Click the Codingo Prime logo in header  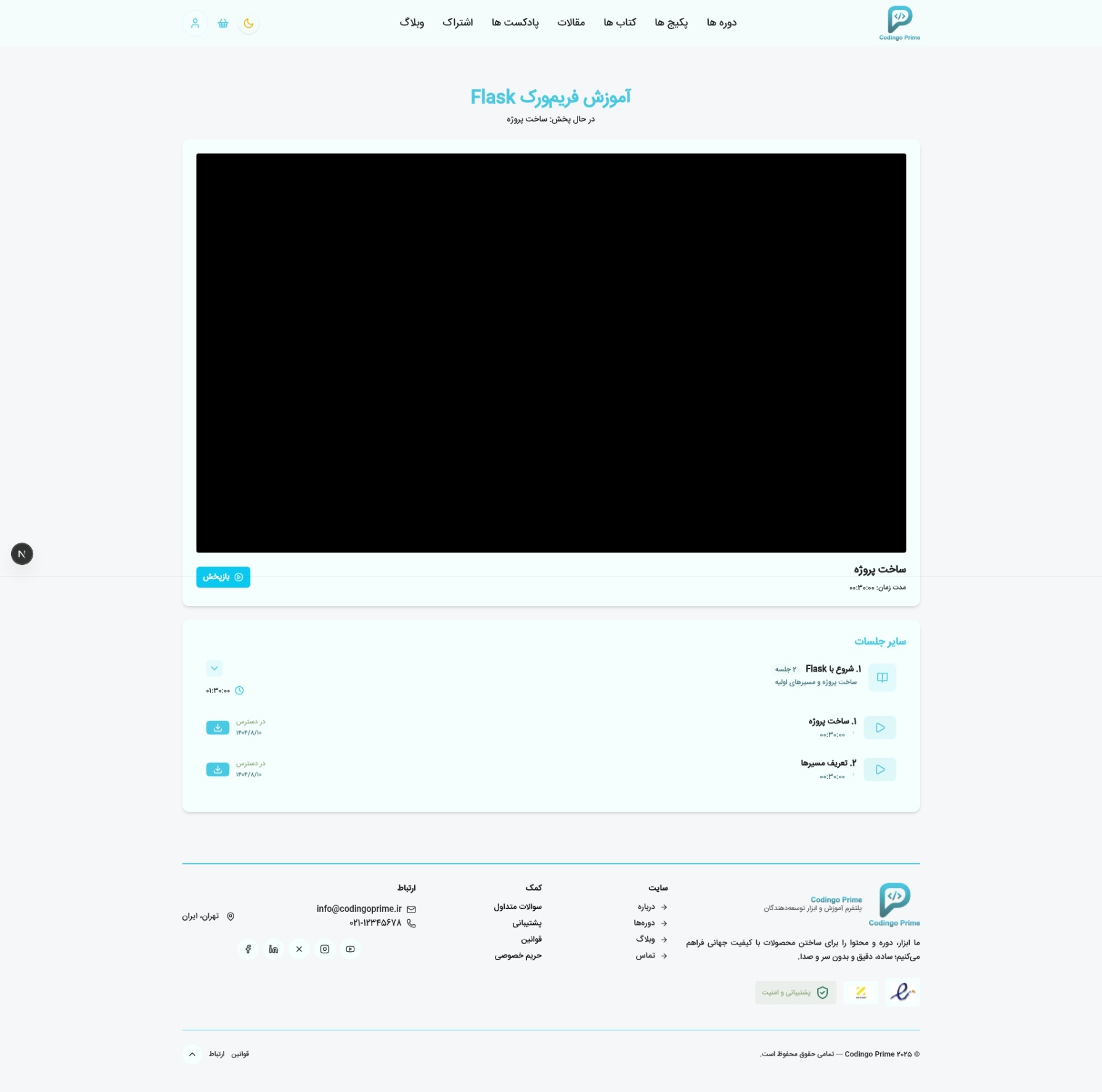(899, 23)
